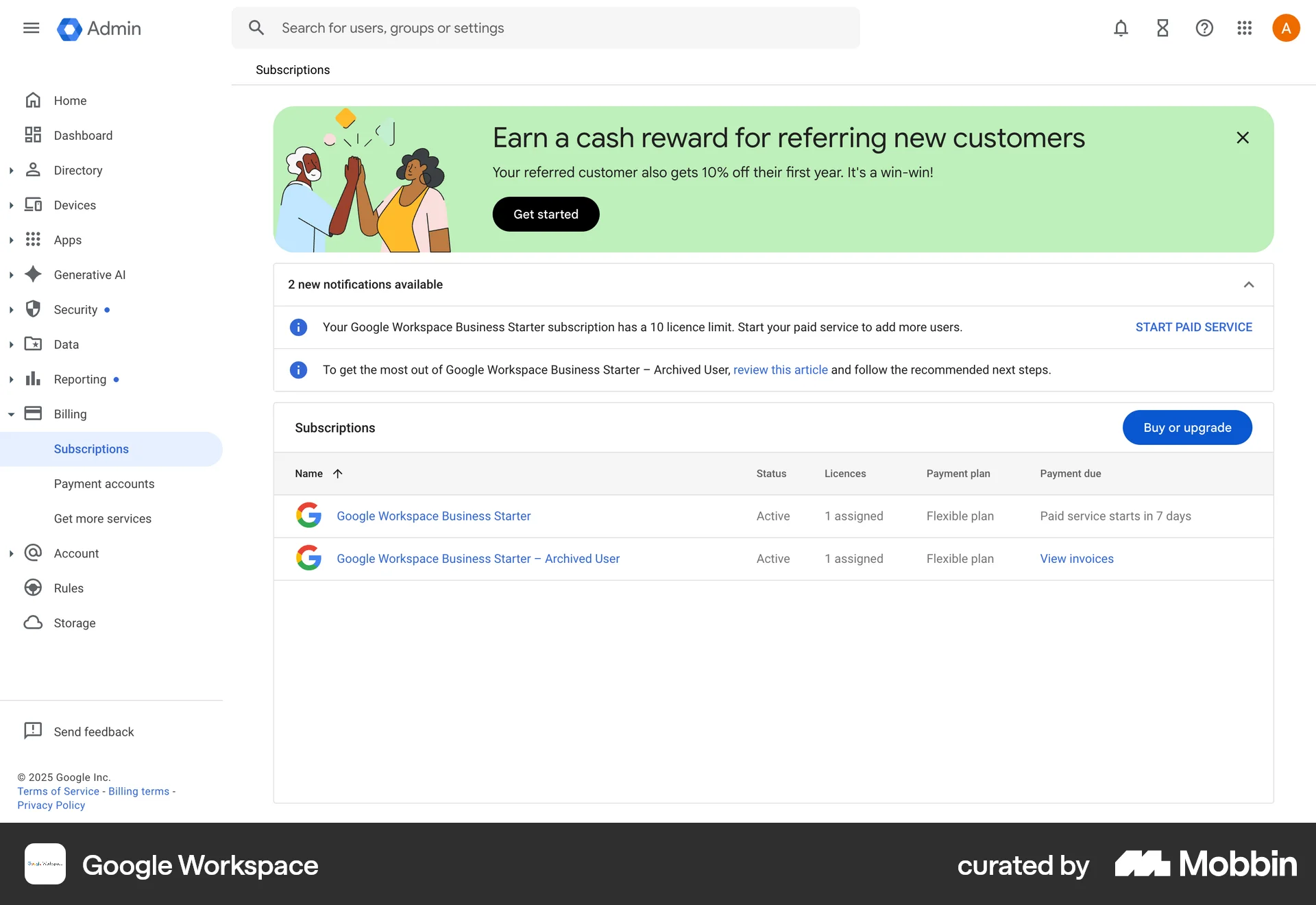
Task: Open the navigation hamburger menu
Action: tap(31, 28)
